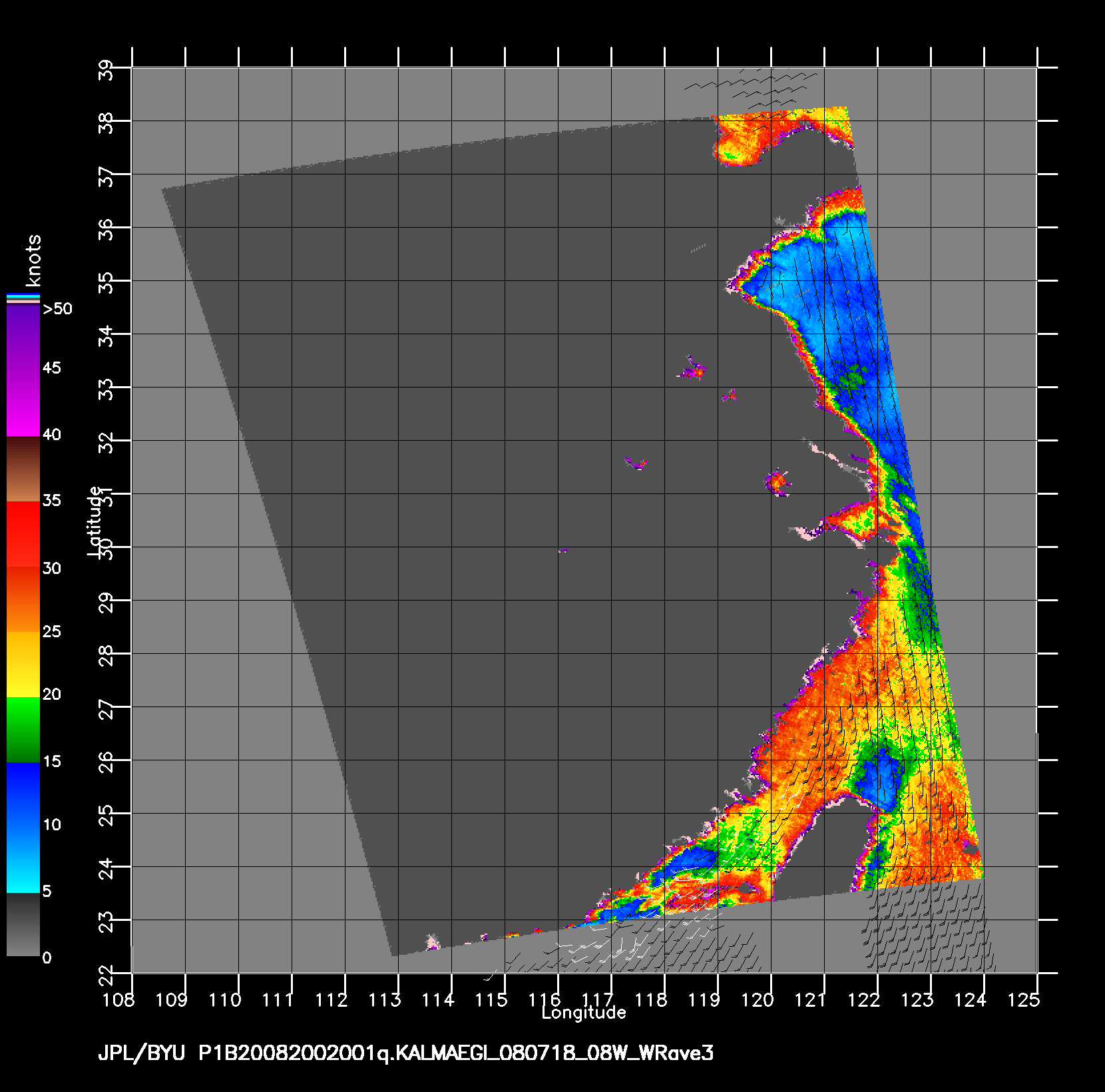
Task: Click the longitude tick label '110'
Action: [224, 999]
